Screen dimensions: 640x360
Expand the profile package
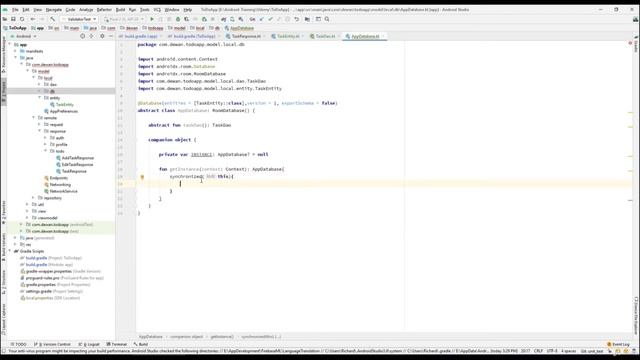click(x=45, y=144)
